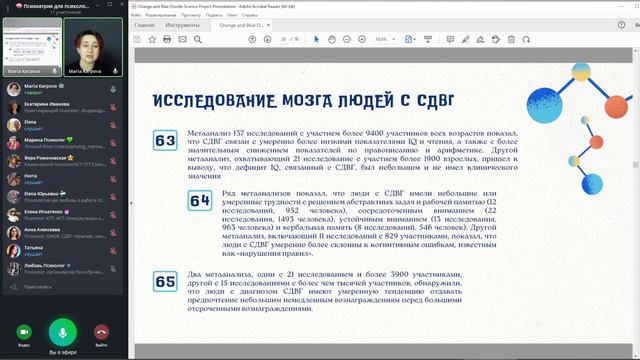640x360 pixels.
Task: Add a sticky note comment
Action: pyautogui.click(x=450, y=40)
